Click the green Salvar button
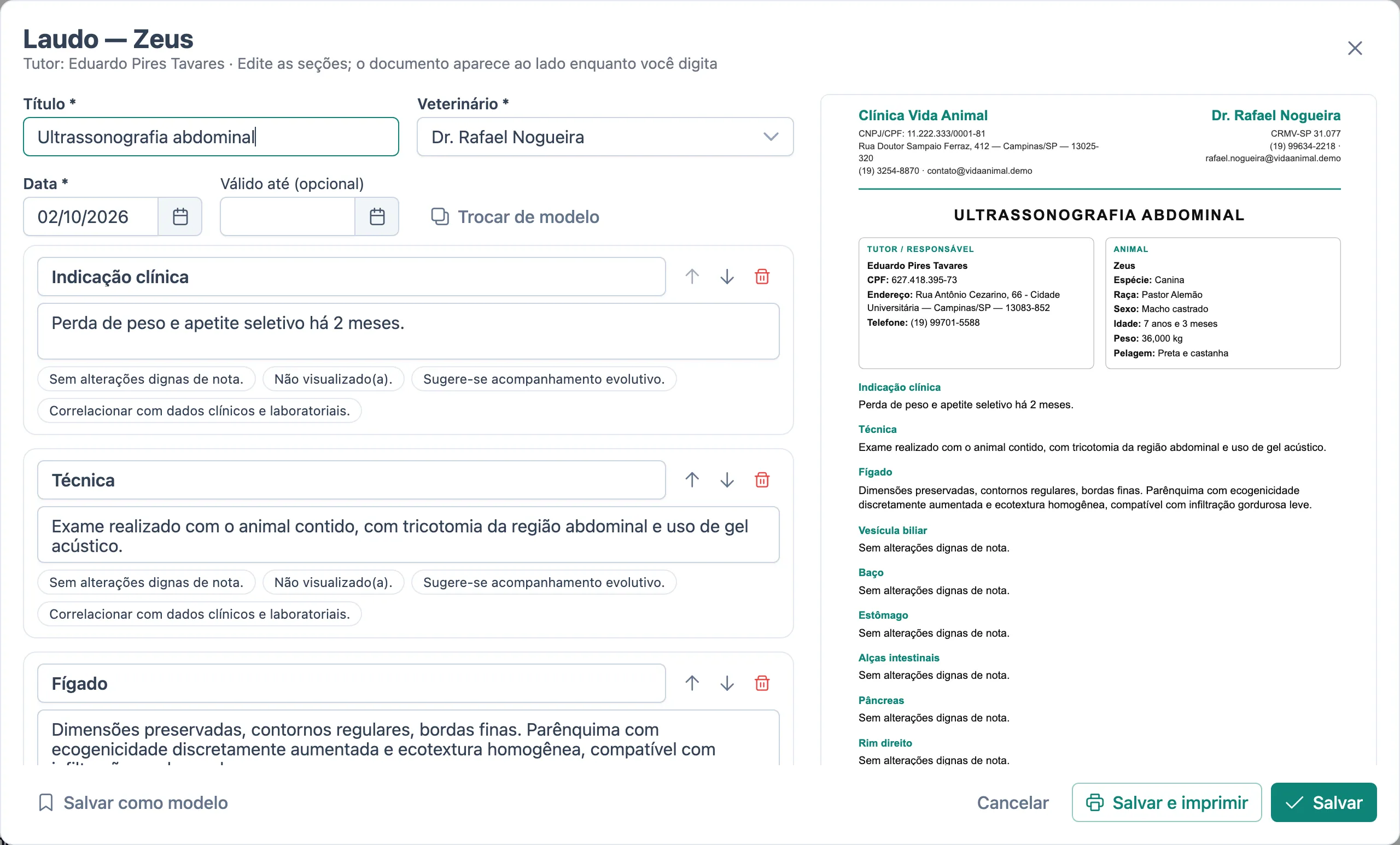 tap(1323, 802)
